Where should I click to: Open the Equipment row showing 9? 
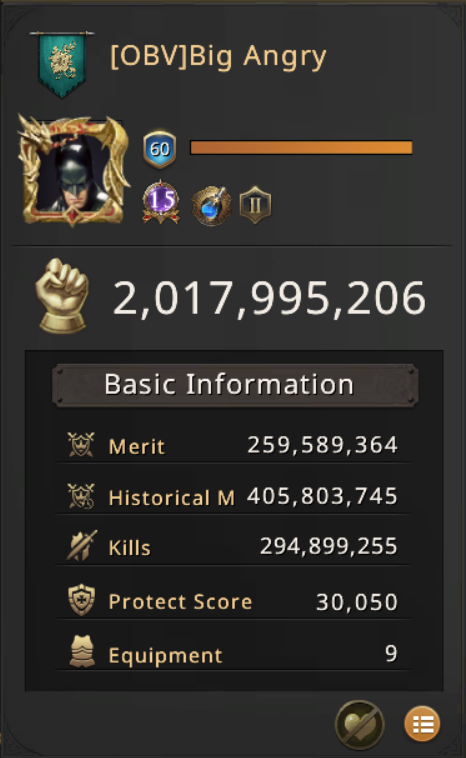233,653
